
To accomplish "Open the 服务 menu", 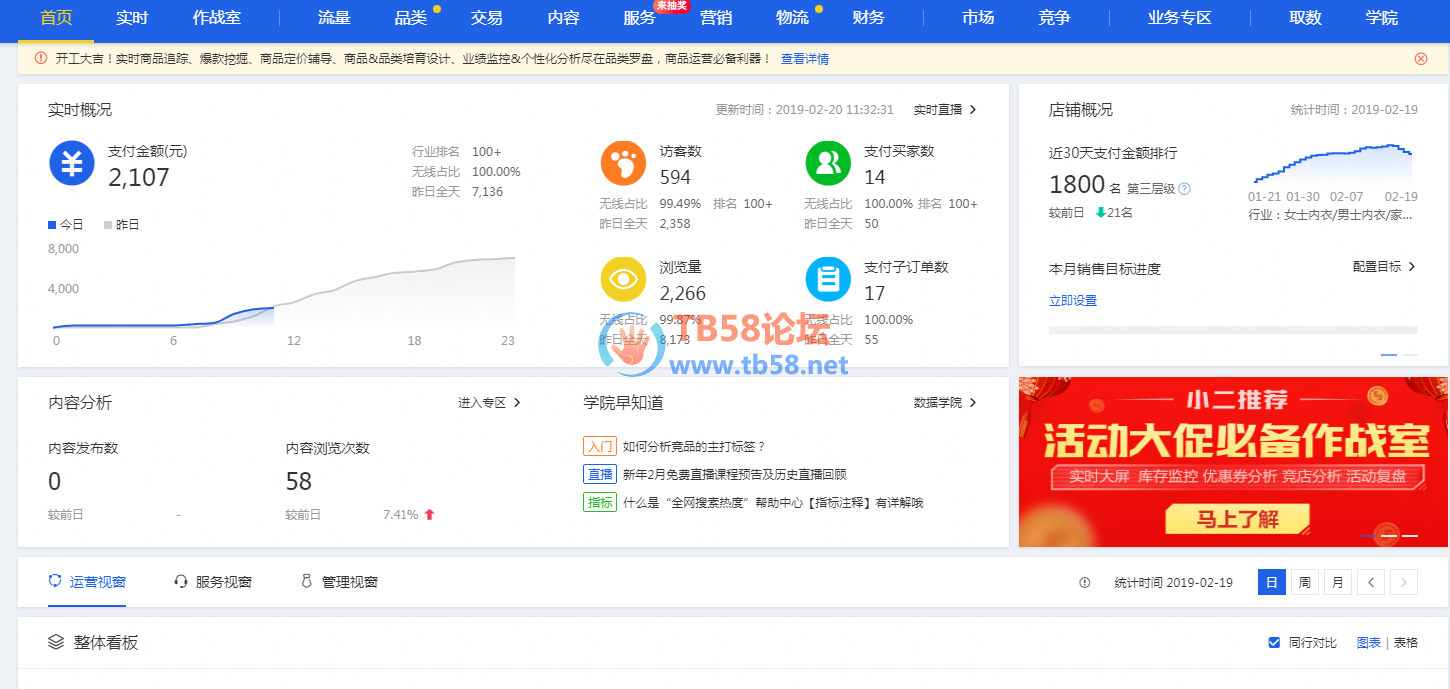I will coord(640,18).
